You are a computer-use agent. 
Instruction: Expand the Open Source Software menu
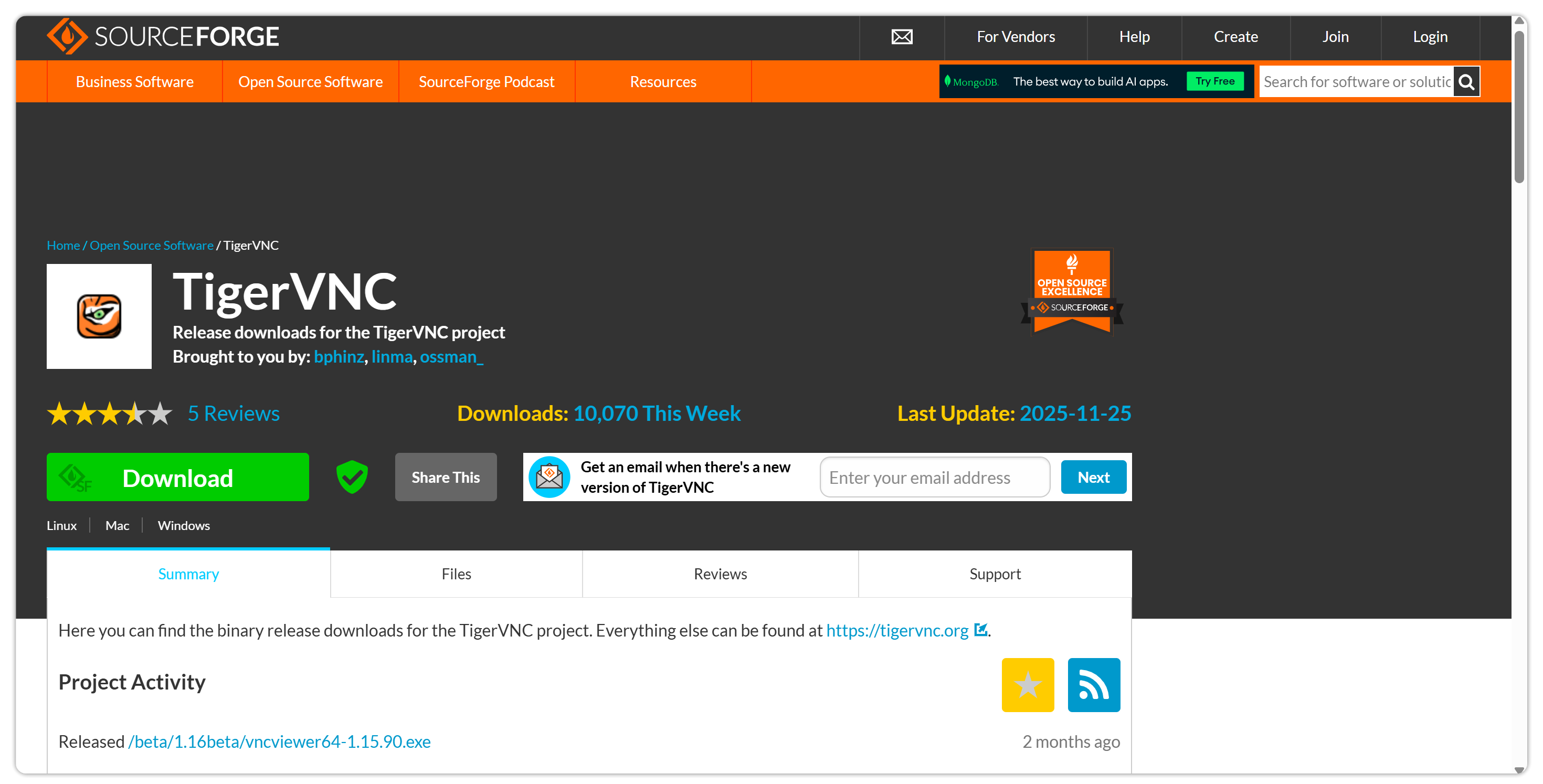[x=310, y=82]
